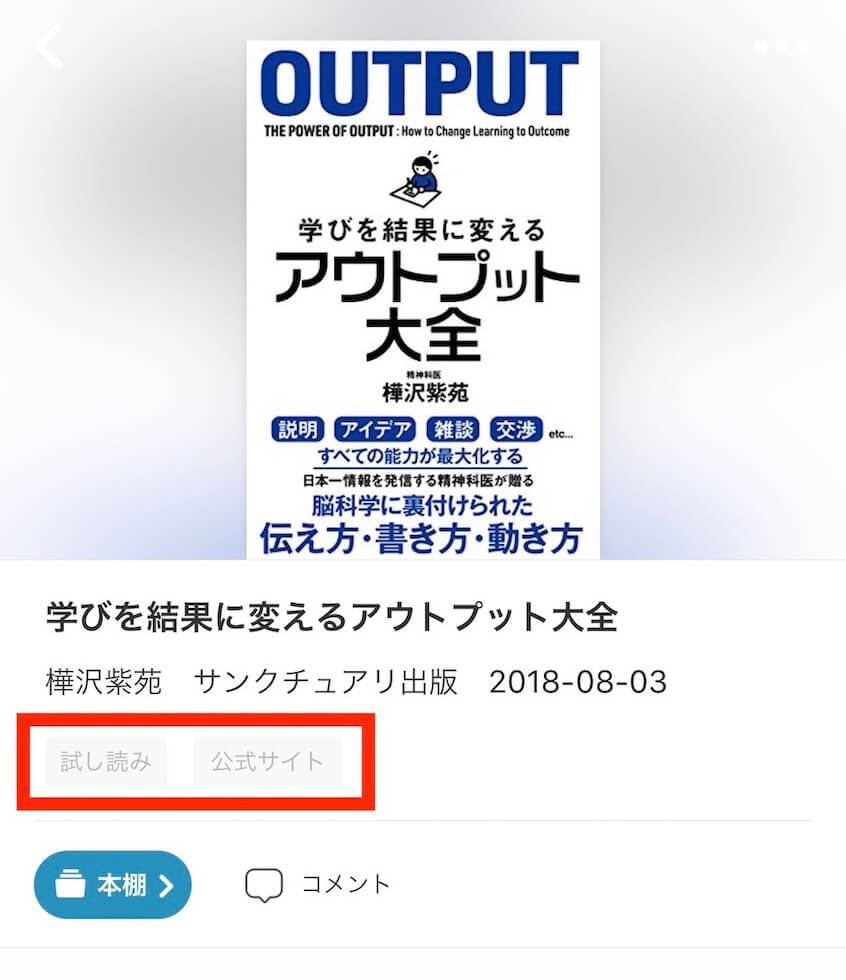Add book with the 本棚 button
Viewport: 846px width, 980px height.
112,884
